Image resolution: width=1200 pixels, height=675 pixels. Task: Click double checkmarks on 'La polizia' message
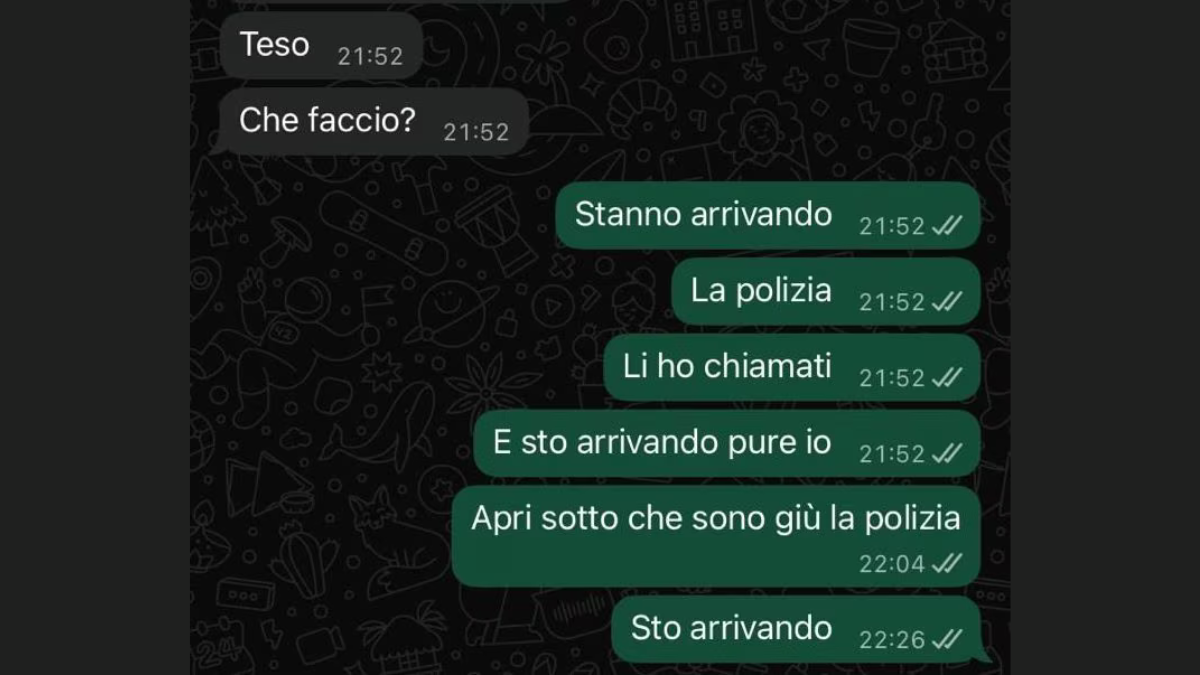point(947,302)
